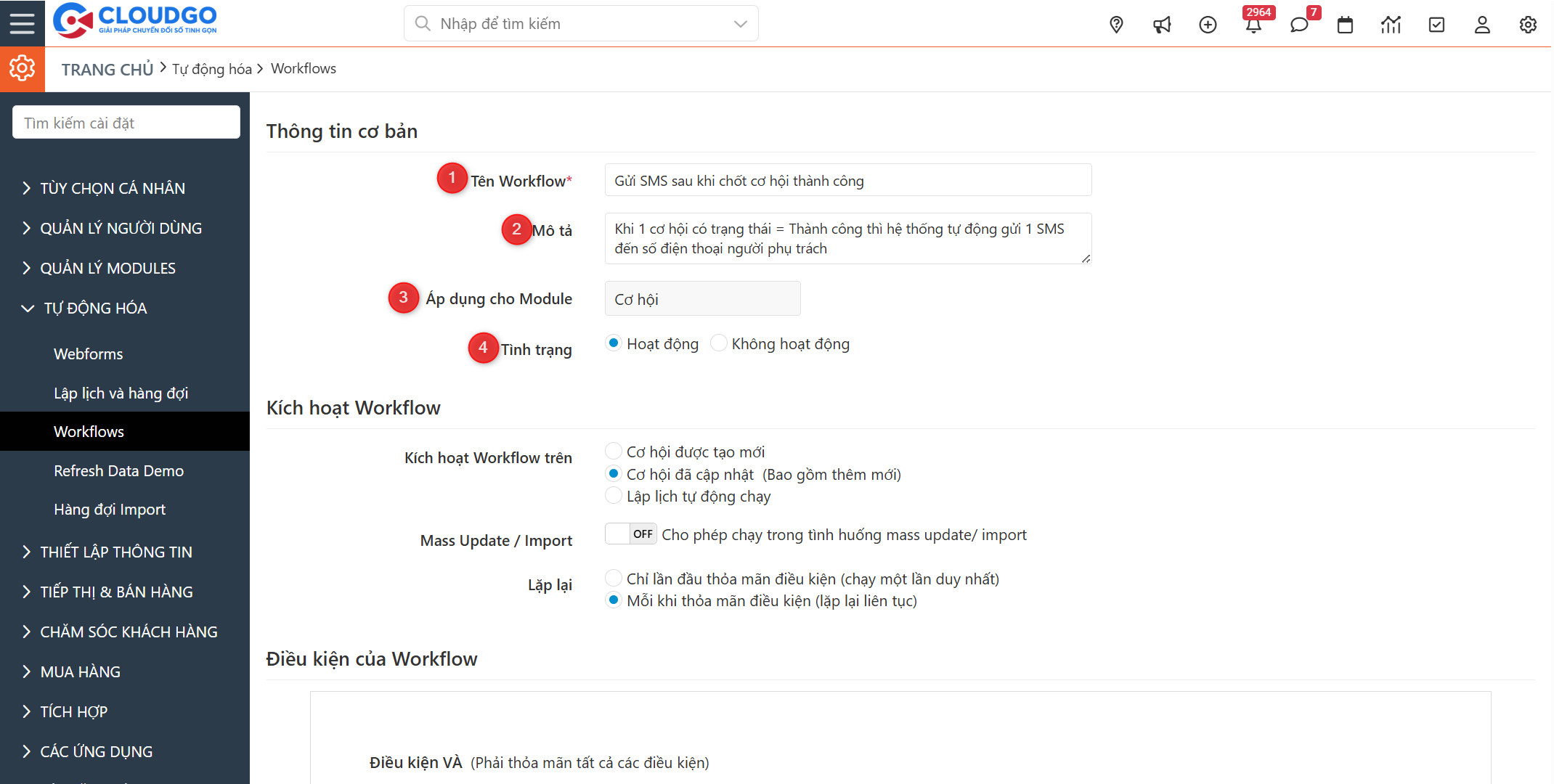Open the search type dropdown chevron
The width and height of the screenshot is (1554, 784).
pyautogui.click(x=740, y=23)
